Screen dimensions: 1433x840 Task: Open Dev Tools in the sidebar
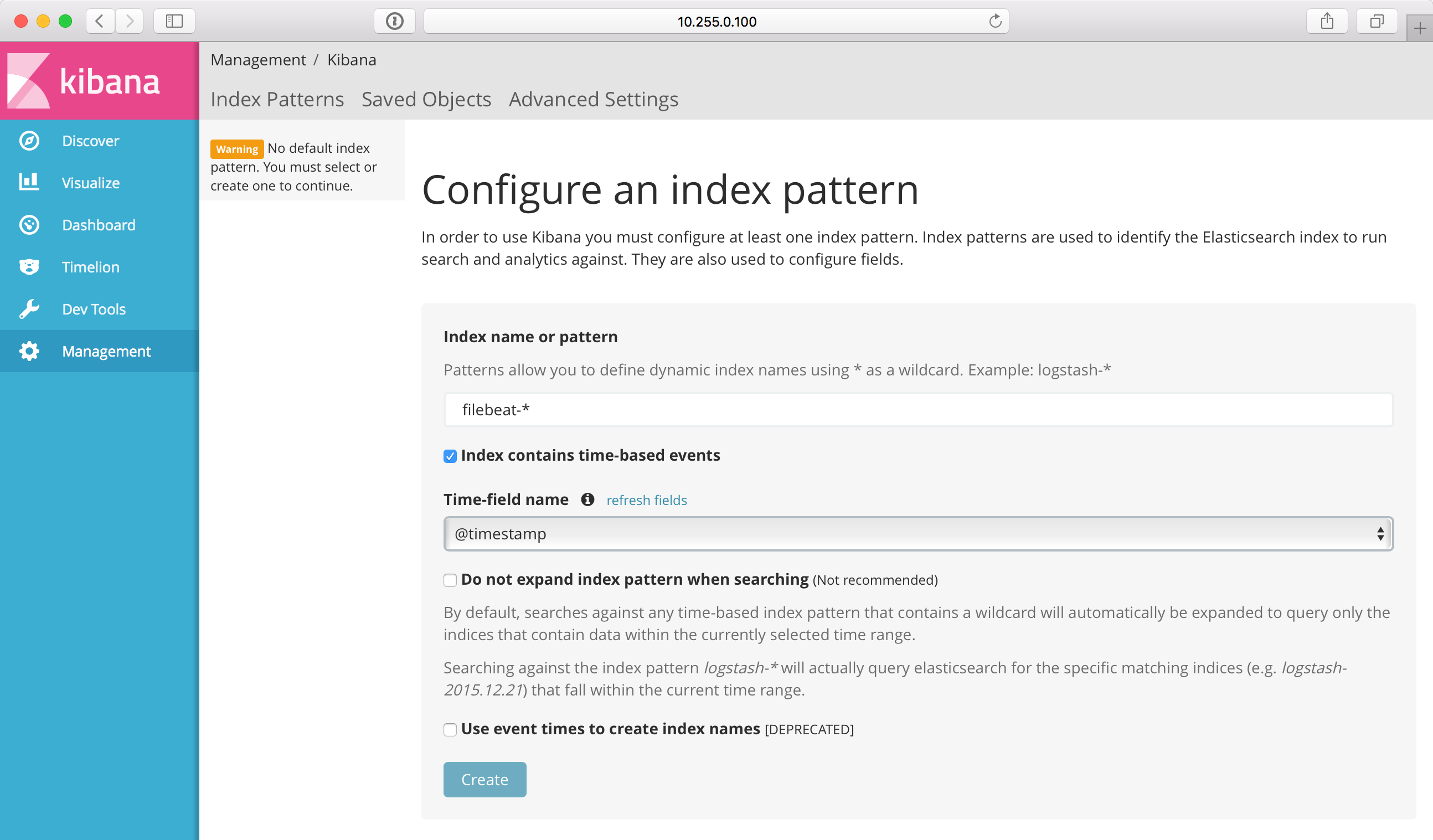(x=100, y=309)
